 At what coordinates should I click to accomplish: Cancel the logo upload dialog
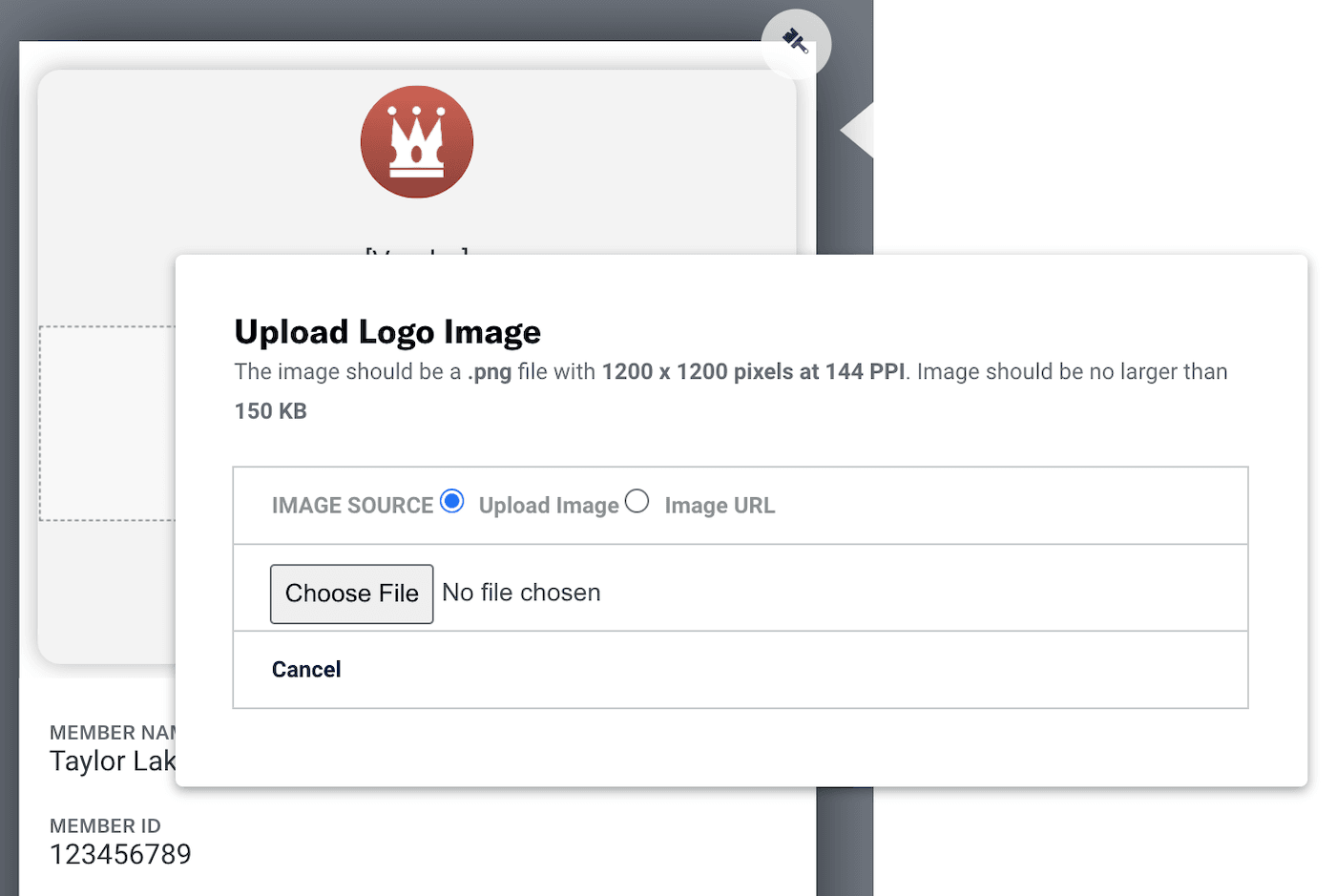pyautogui.click(x=306, y=670)
